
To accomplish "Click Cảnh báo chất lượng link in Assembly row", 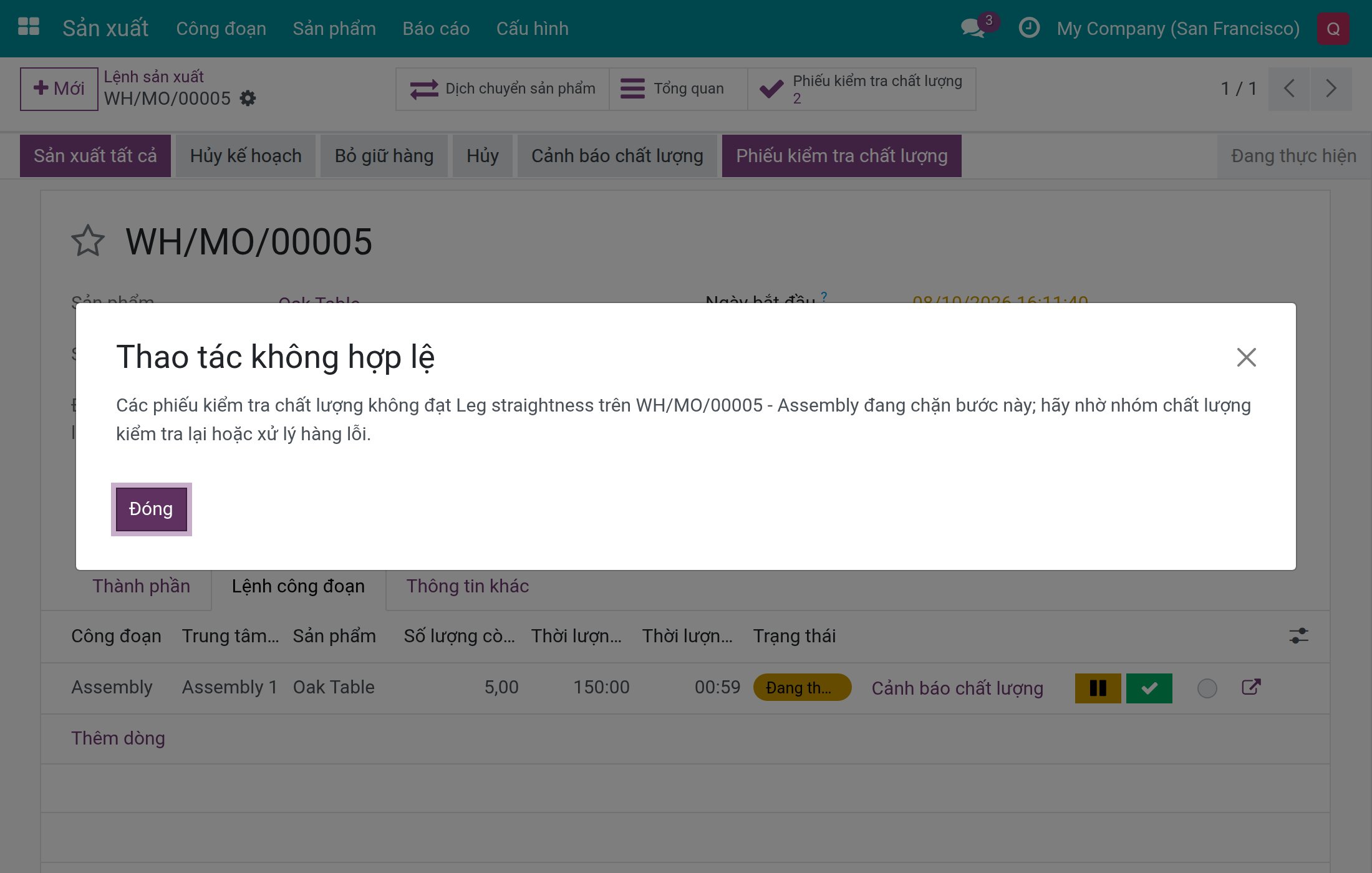I will (957, 688).
